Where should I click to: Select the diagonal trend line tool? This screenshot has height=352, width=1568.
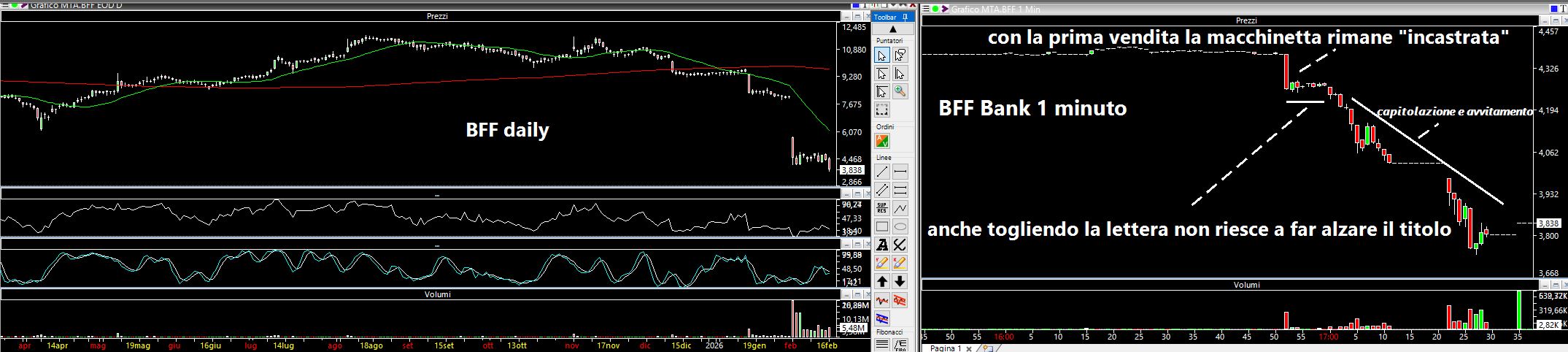click(x=882, y=172)
